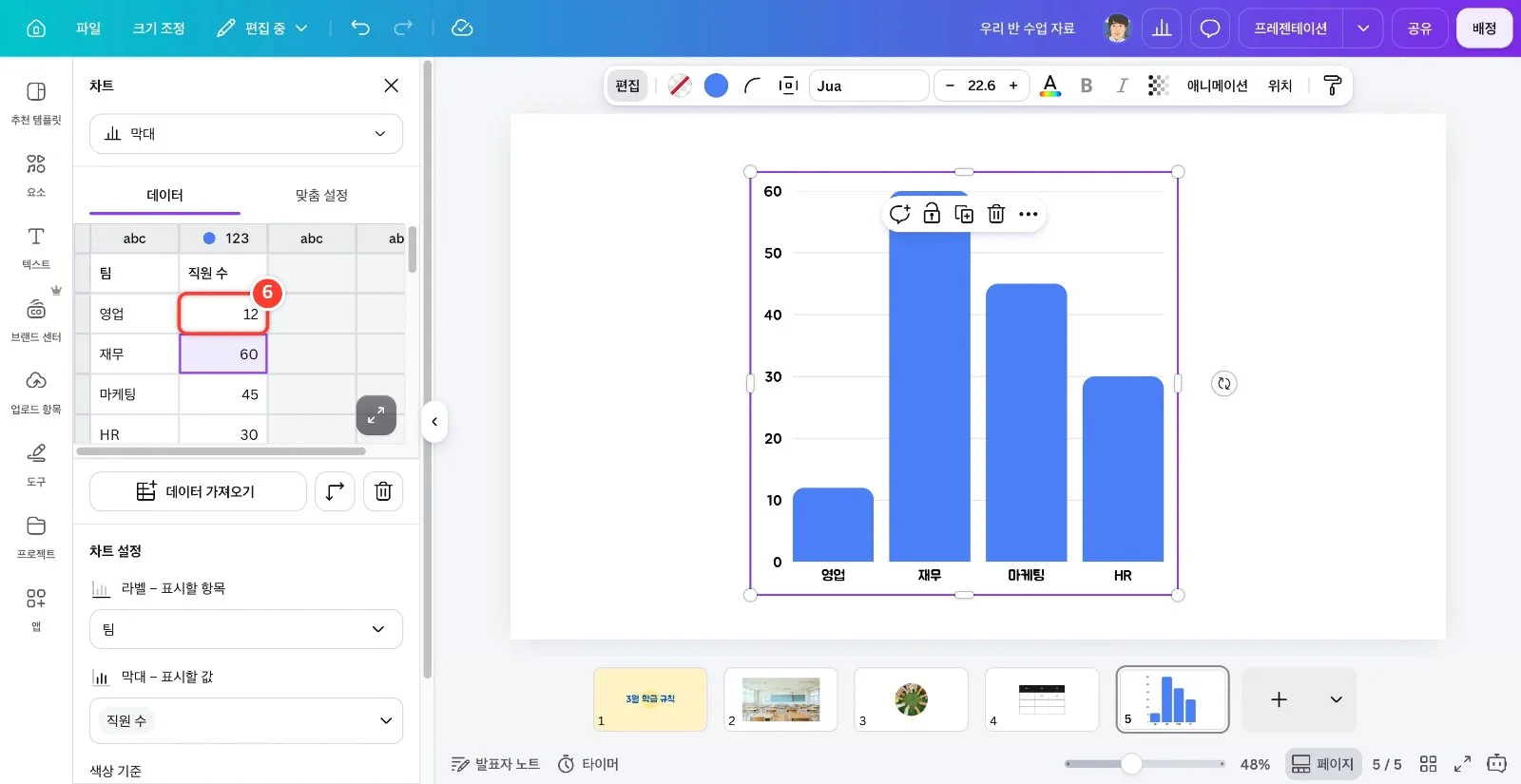Open recommended templates in the sidebar
Viewport: 1521px width, 784px height.
tap(36, 103)
